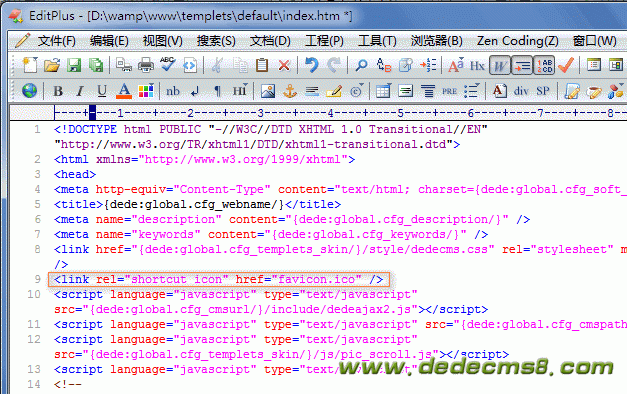
Task: Open the font settings Aa icon
Action: [455, 65]
